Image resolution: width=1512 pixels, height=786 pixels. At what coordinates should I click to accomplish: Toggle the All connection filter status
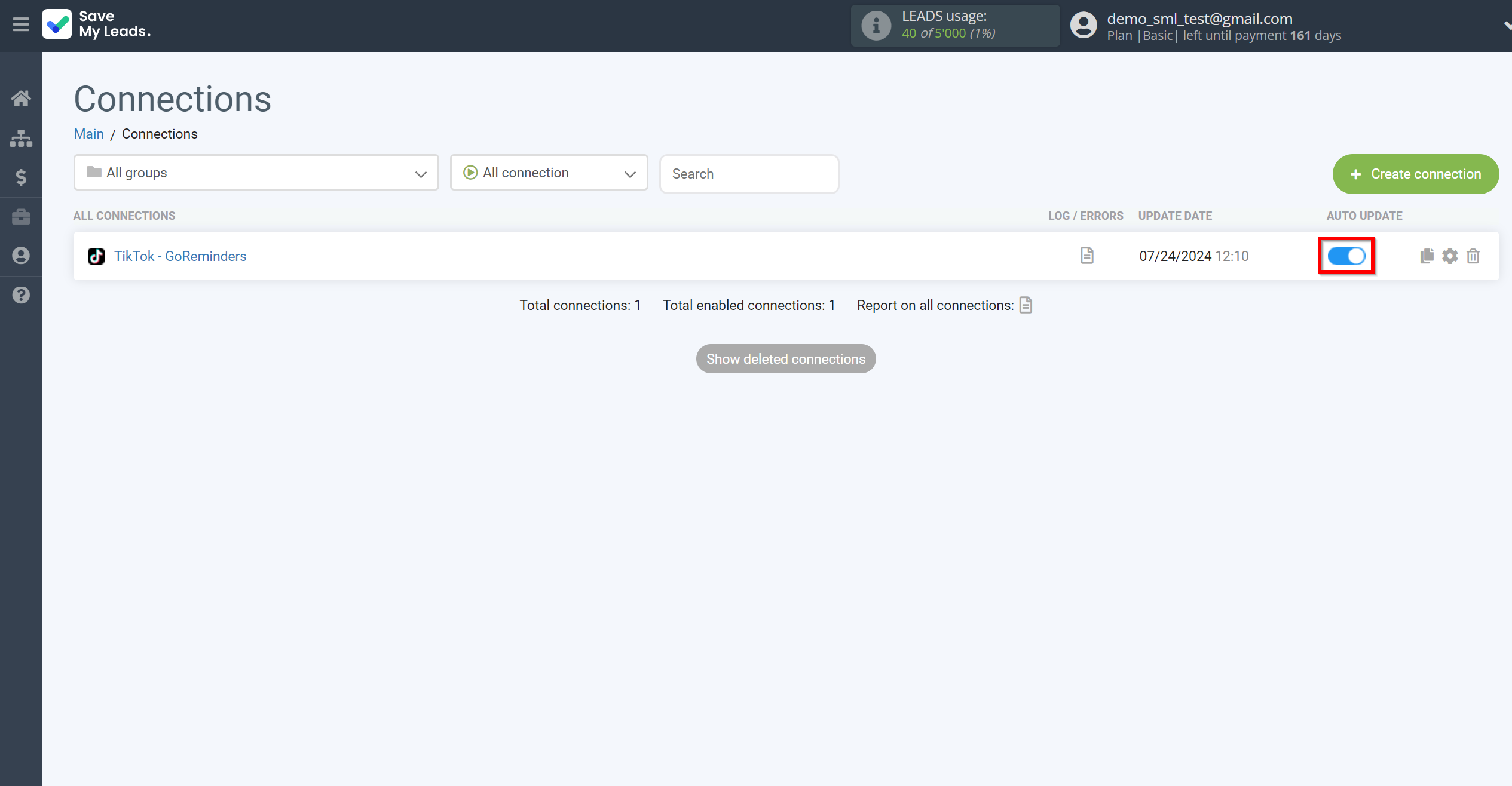coord(550,173)
